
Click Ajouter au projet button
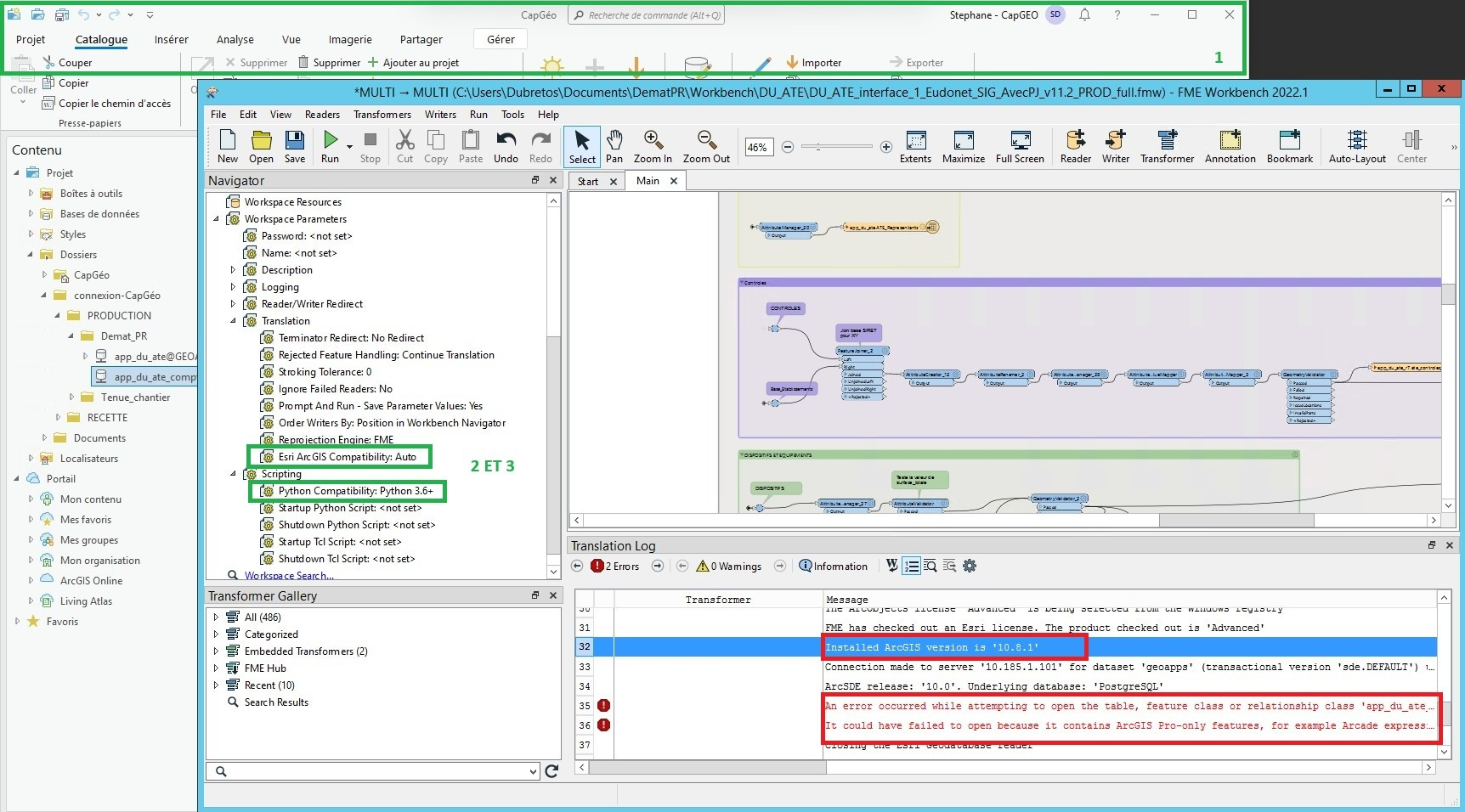[x=413, y=62]
